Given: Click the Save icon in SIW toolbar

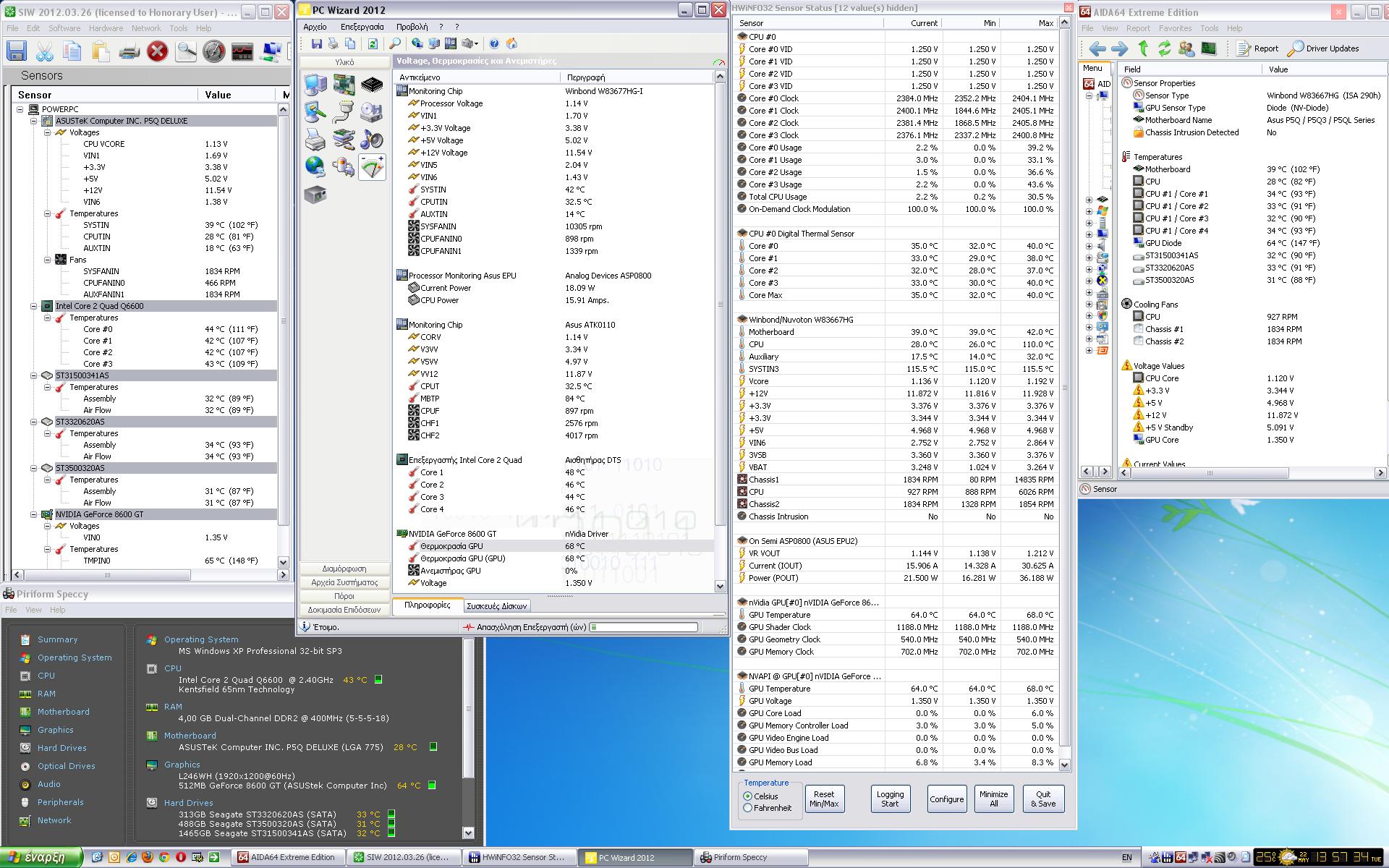Looking at the screenshot, I should pyautogui.click(x=17, y=51).
